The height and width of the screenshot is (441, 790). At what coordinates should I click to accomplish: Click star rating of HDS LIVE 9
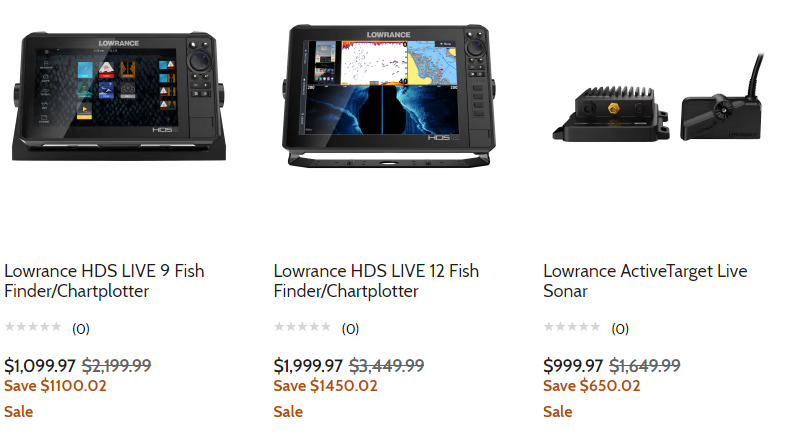coord(33,327)
